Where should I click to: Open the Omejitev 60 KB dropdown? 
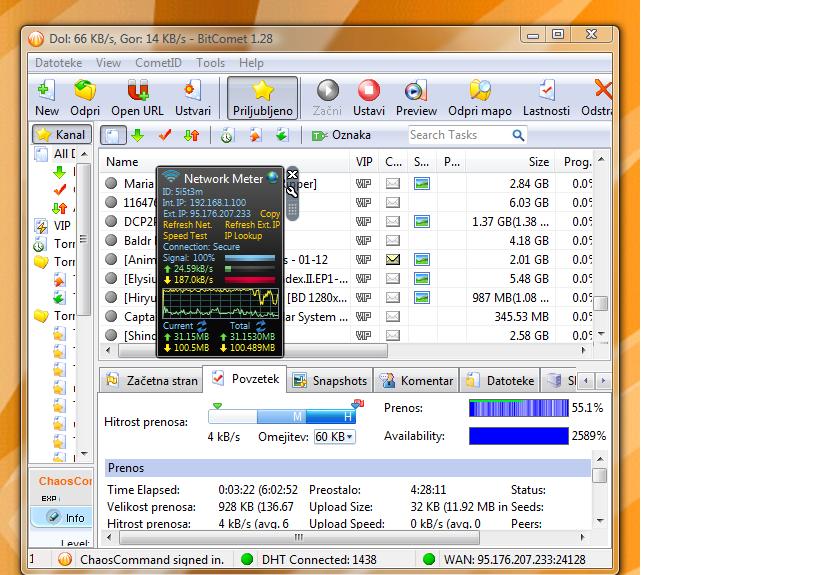(335, 437)
